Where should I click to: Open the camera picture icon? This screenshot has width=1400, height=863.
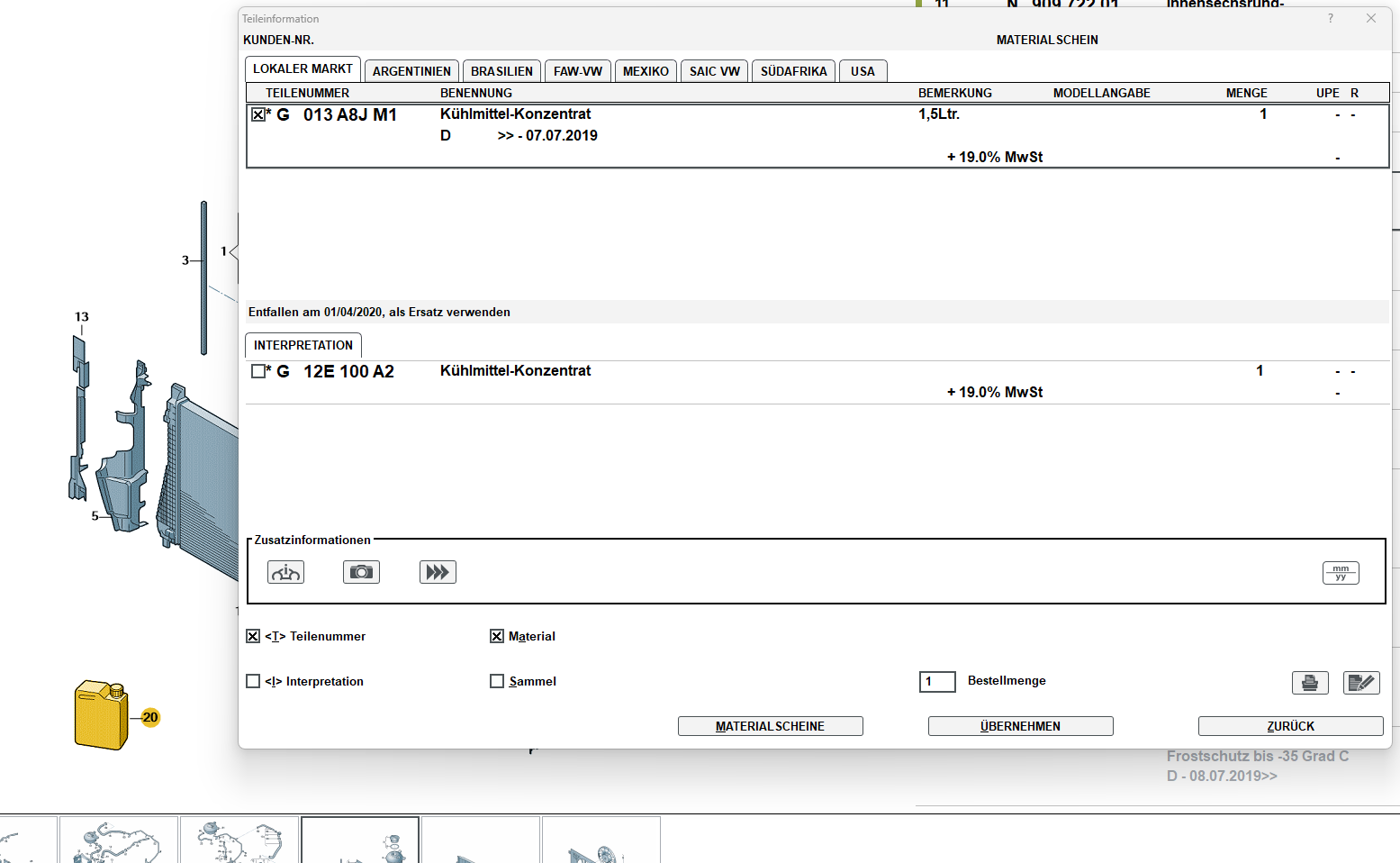[x=361, y=572]
